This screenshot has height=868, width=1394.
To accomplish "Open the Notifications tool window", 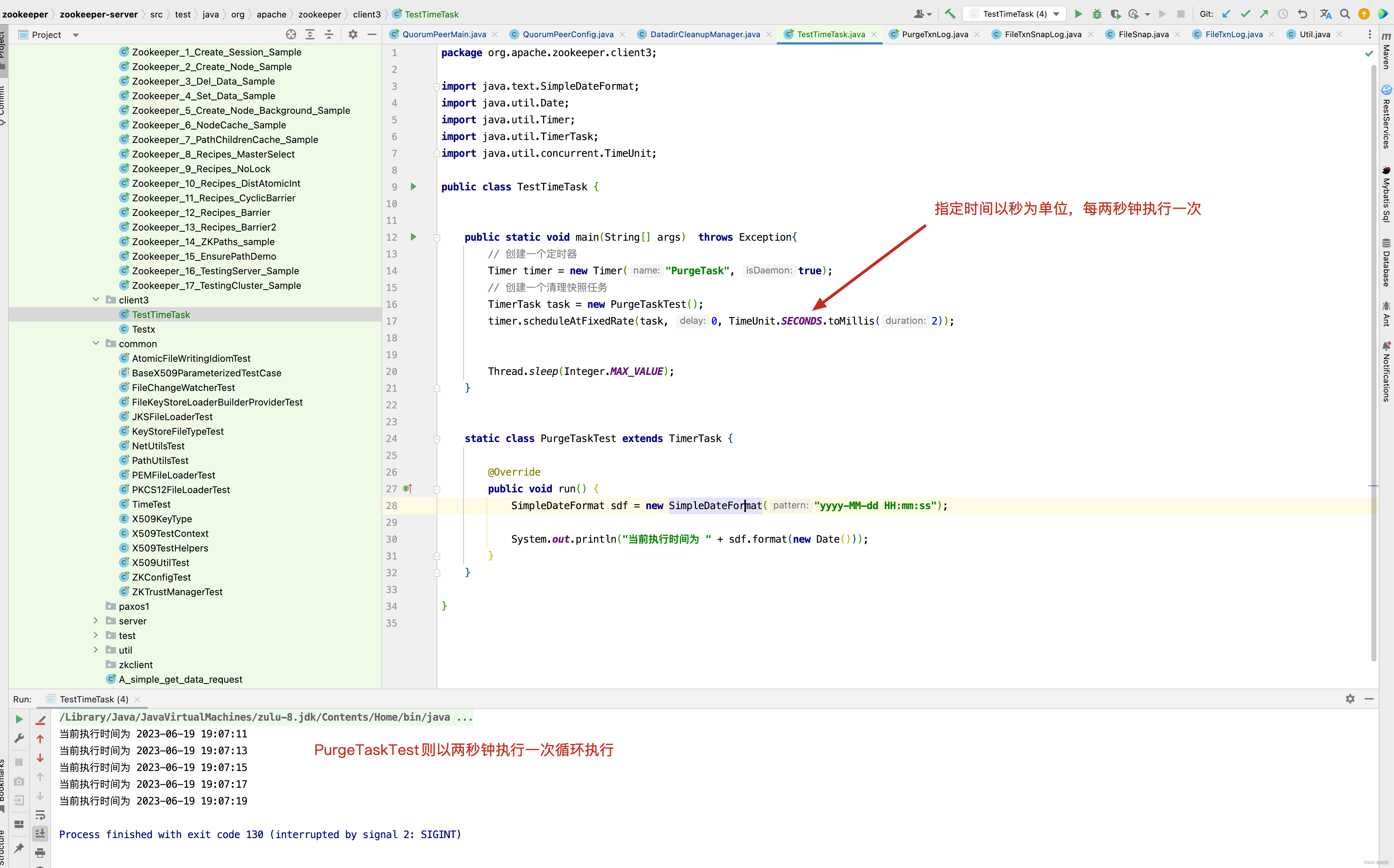I will (x=1386, y=371).
